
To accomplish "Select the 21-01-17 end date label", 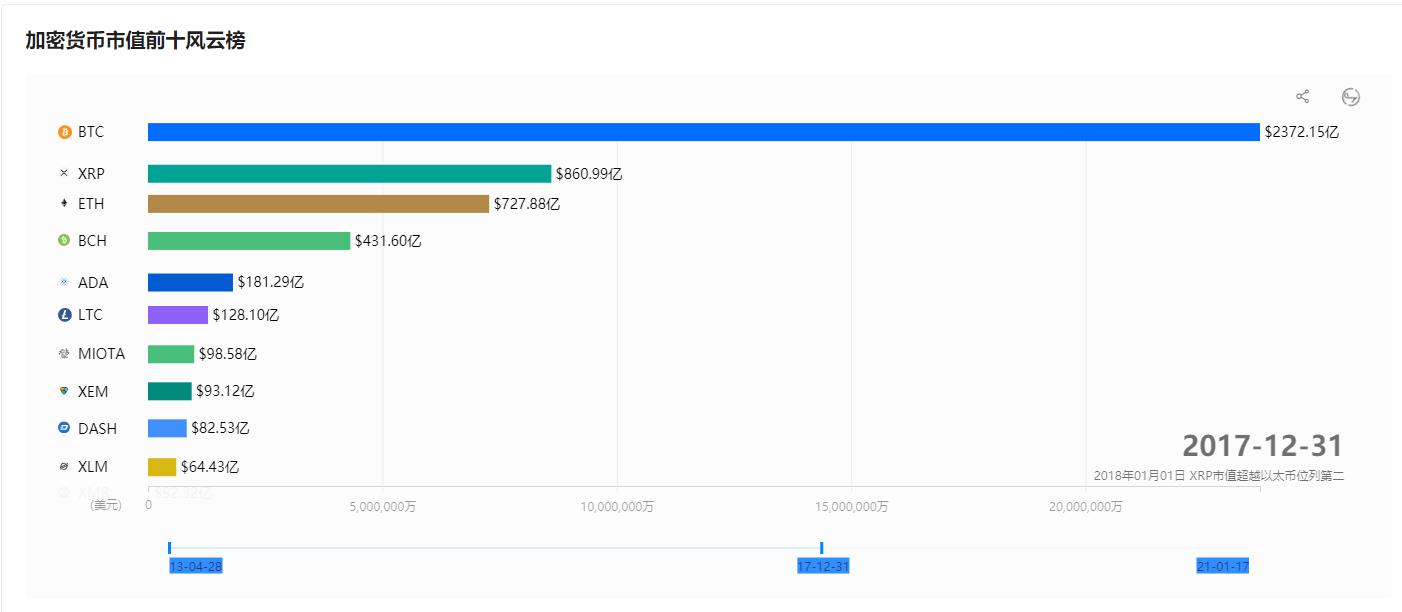I will click(x=1222, y=567).
